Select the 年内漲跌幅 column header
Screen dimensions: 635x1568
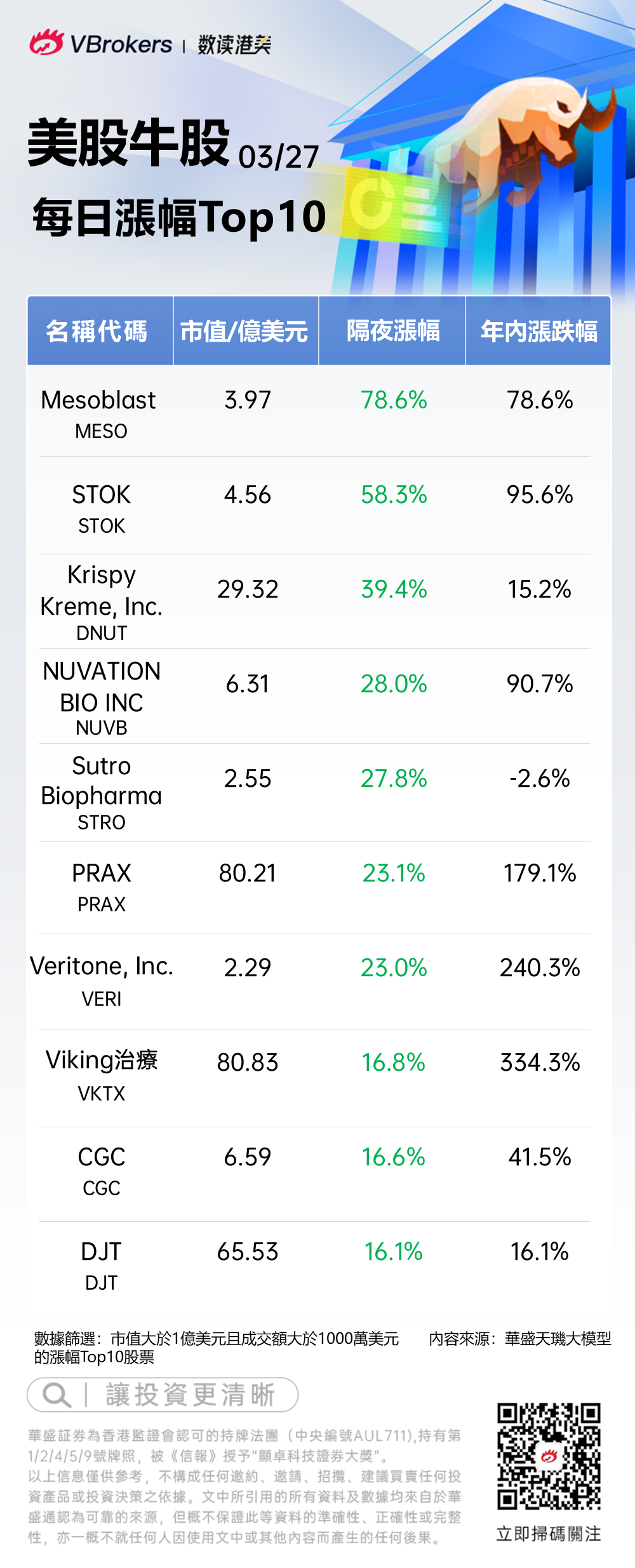pyautogui.click(x=539, y=331)
